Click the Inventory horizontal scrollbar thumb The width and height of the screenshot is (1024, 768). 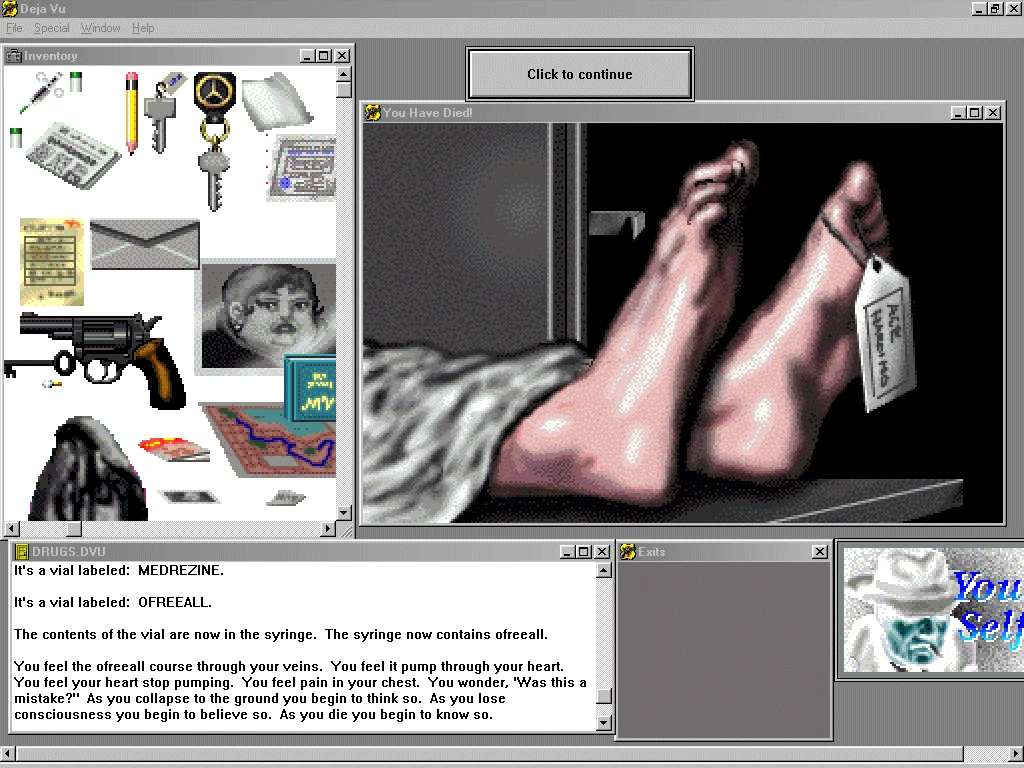tap(74, 528)
